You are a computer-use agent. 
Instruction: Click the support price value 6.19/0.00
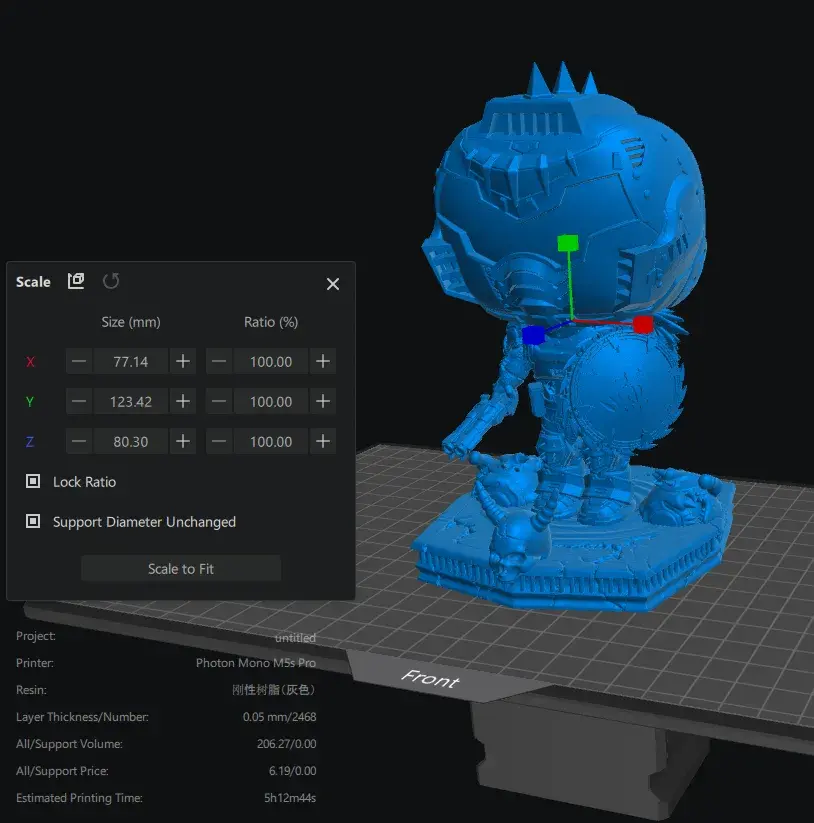tap(292, 771)
